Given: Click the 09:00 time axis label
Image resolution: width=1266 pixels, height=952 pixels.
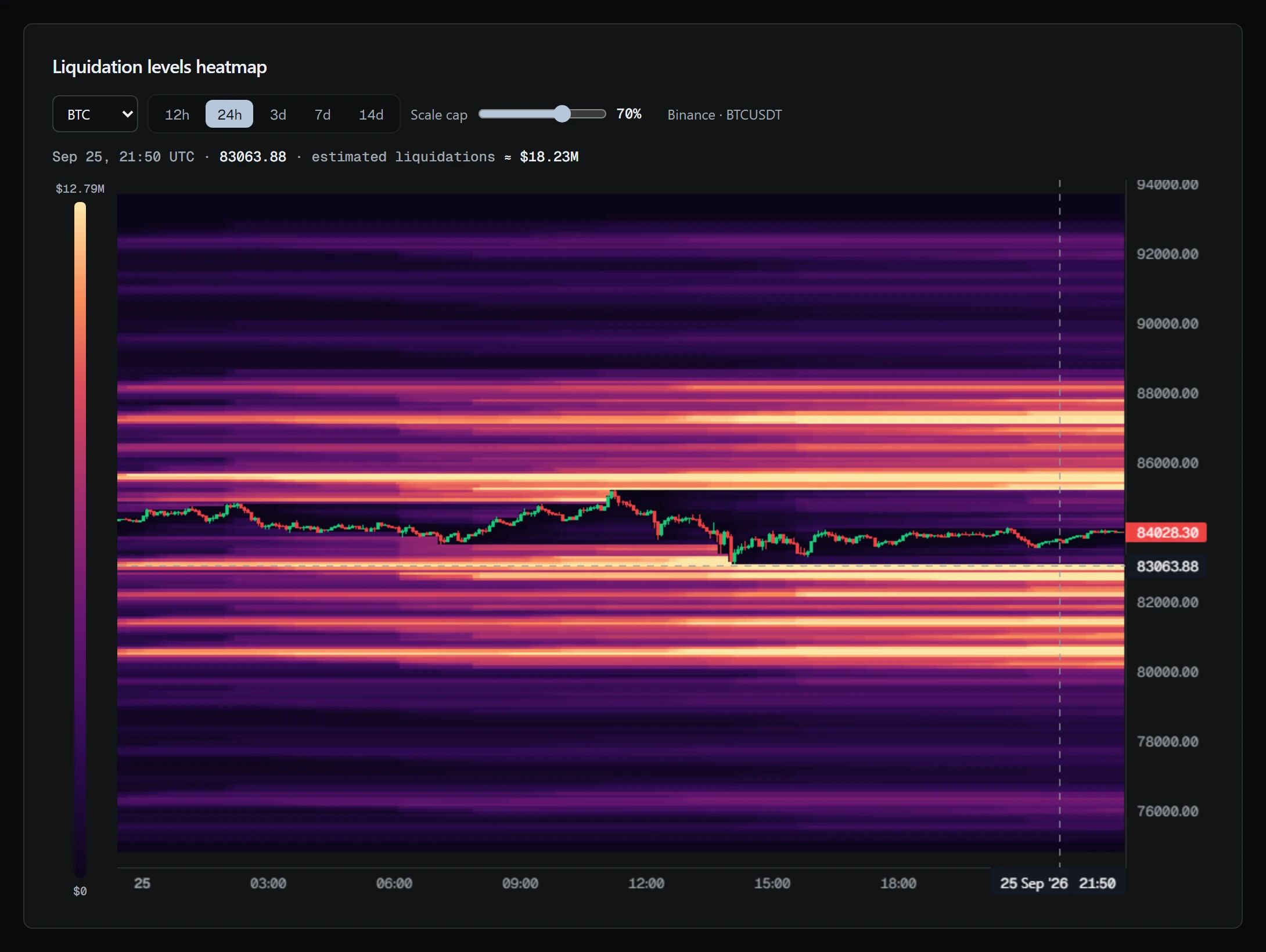Looking at the screenshot, I should point(520,883).
